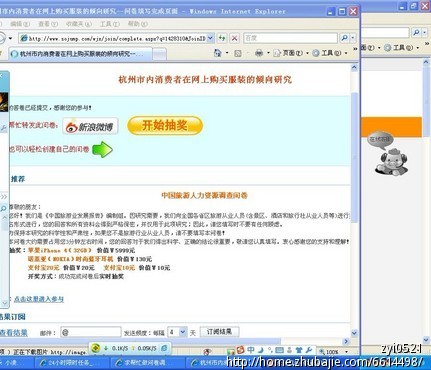Share the survey via 新浪微博 button

coord(90,126)
